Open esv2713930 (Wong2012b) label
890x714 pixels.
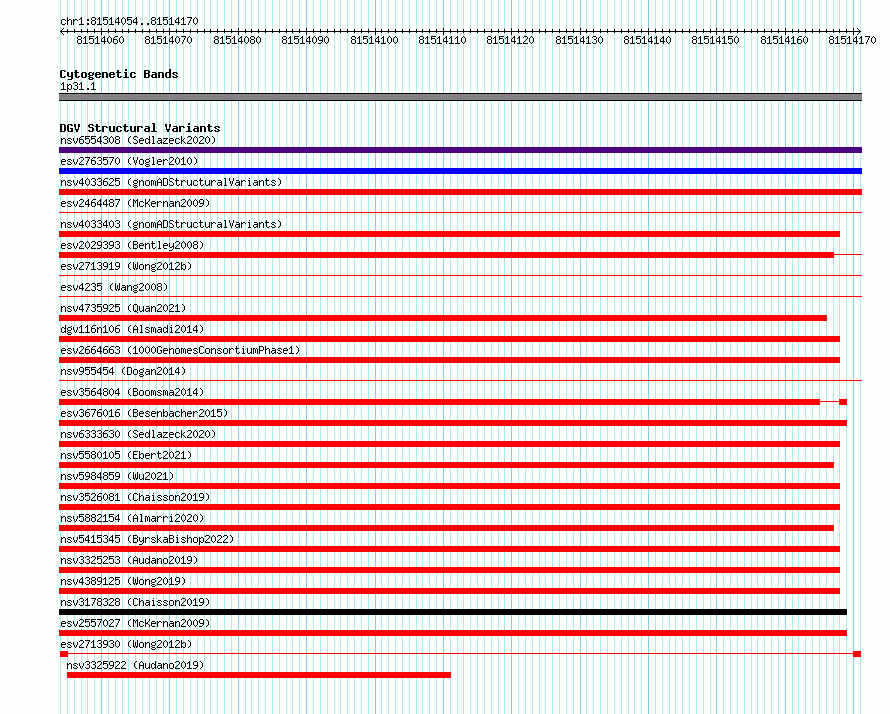(126, 644)
